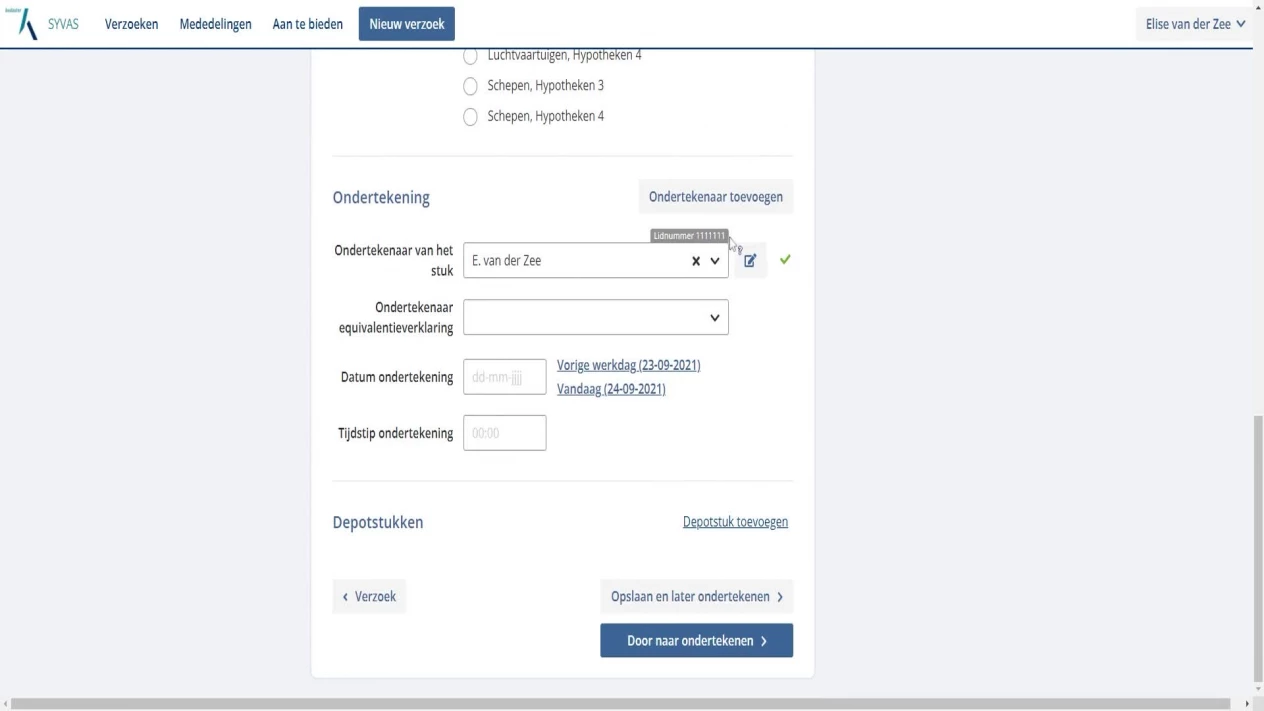Select Schepen, Hypotheken 3 radio option
The width and height of the screenshot is (1264, 711).
[x=470, y=86]
